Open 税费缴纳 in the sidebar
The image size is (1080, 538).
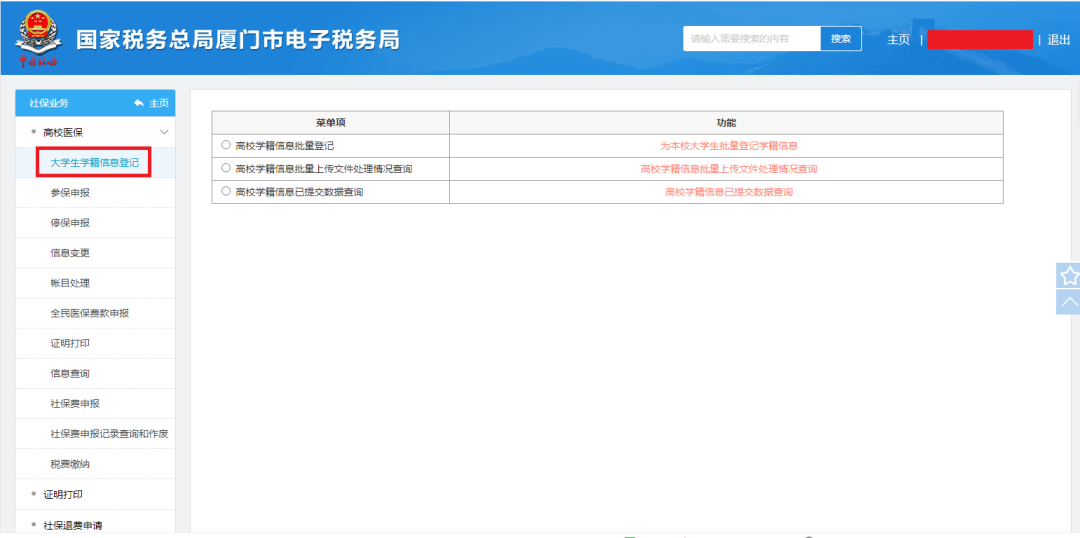70,464
